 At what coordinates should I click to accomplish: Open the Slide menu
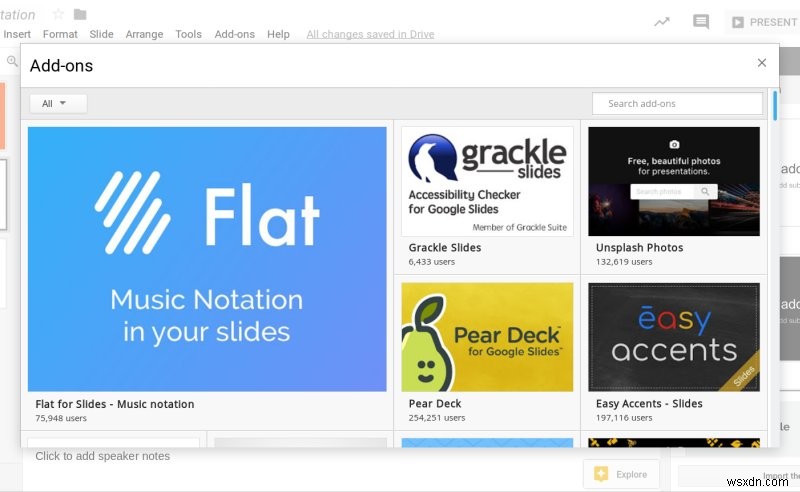[102, 34]
